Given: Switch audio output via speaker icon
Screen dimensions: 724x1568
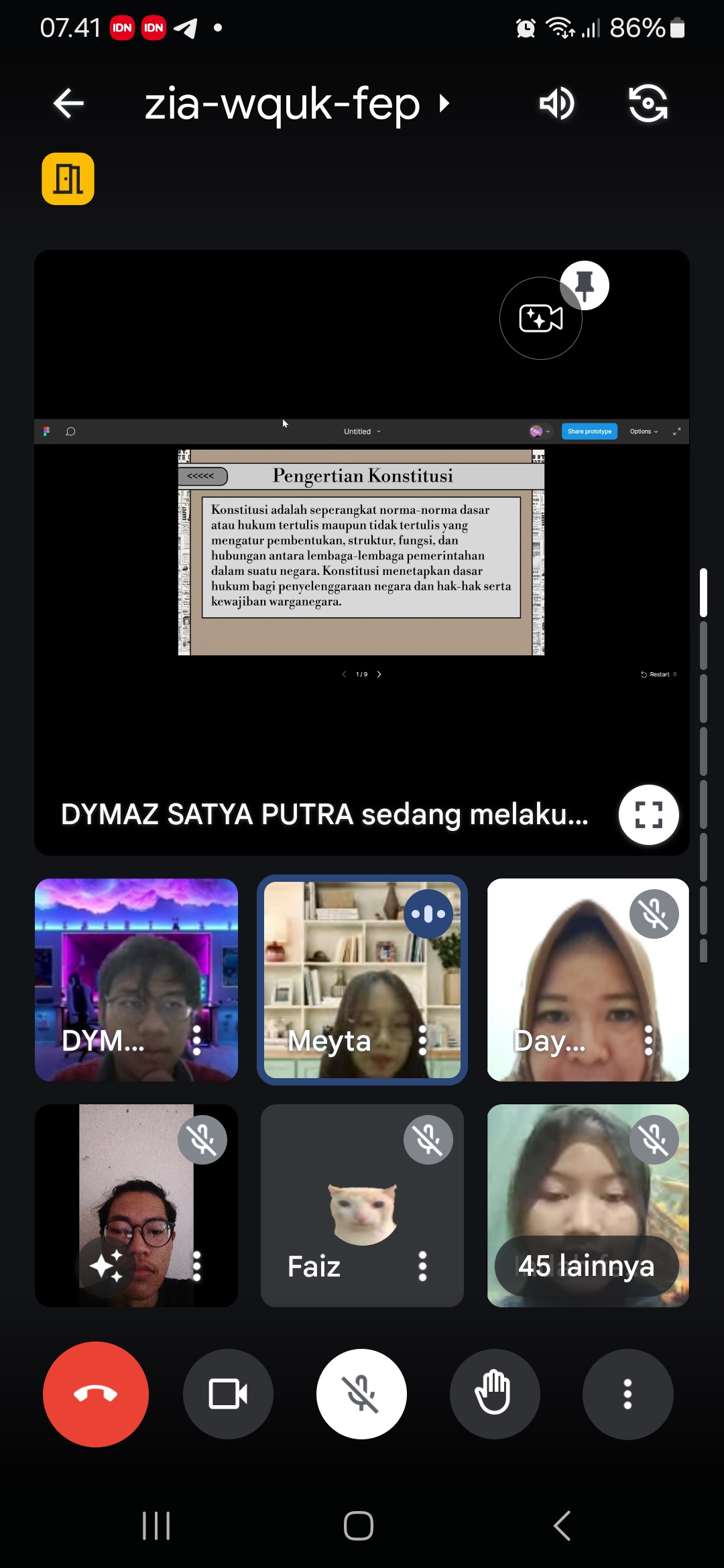Looking at the screenshot, I should pyautogui.click(x=556, y=104).
